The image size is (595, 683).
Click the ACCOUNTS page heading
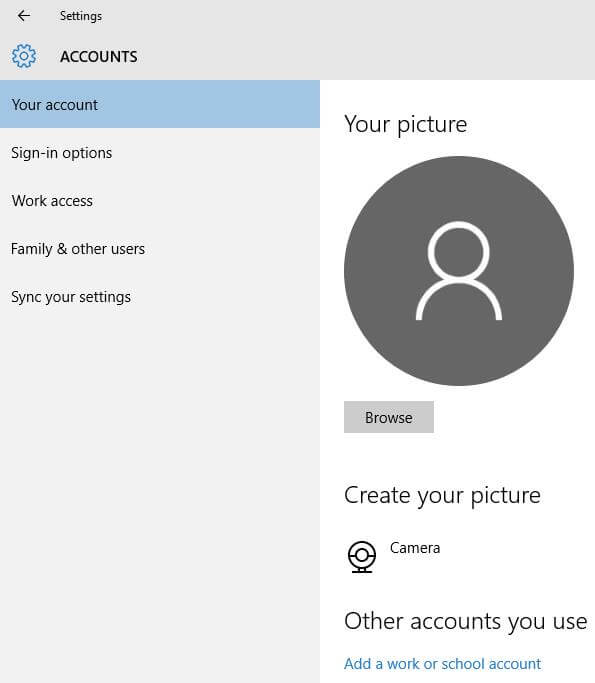99,57
